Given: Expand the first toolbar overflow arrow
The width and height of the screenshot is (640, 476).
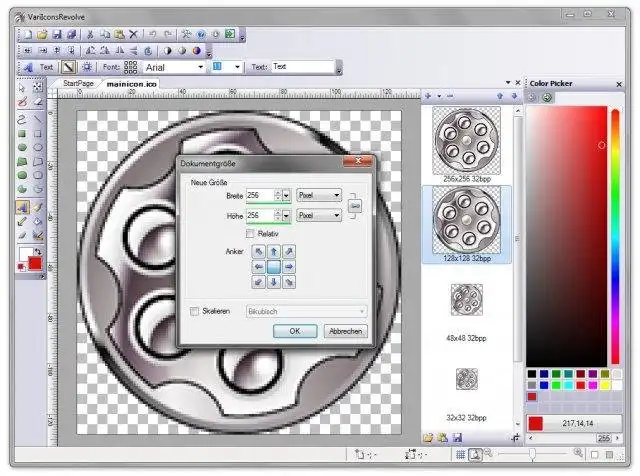Looking at the screenshot, I should point(242,36).
